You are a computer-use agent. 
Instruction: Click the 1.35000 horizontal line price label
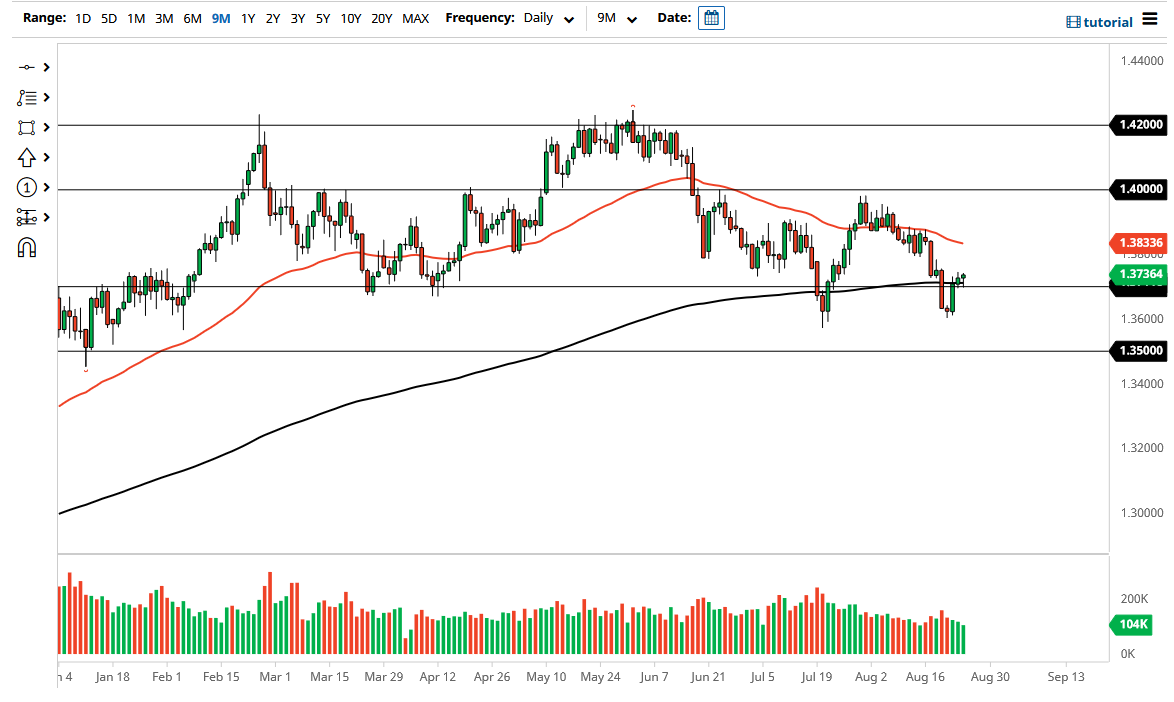pyautogui.click(x=1138, y=350)
